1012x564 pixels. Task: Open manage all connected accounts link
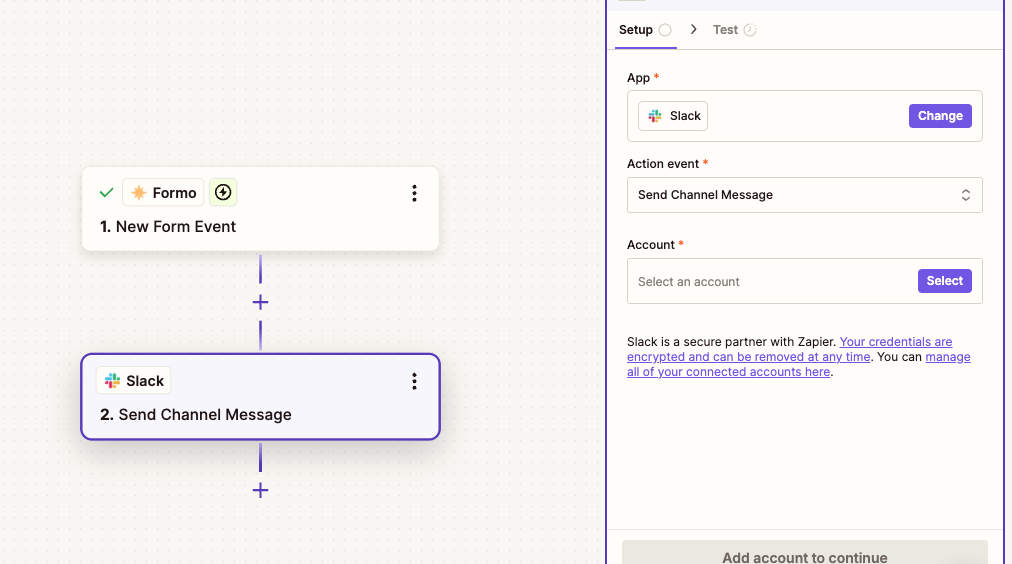coord(799,365)
